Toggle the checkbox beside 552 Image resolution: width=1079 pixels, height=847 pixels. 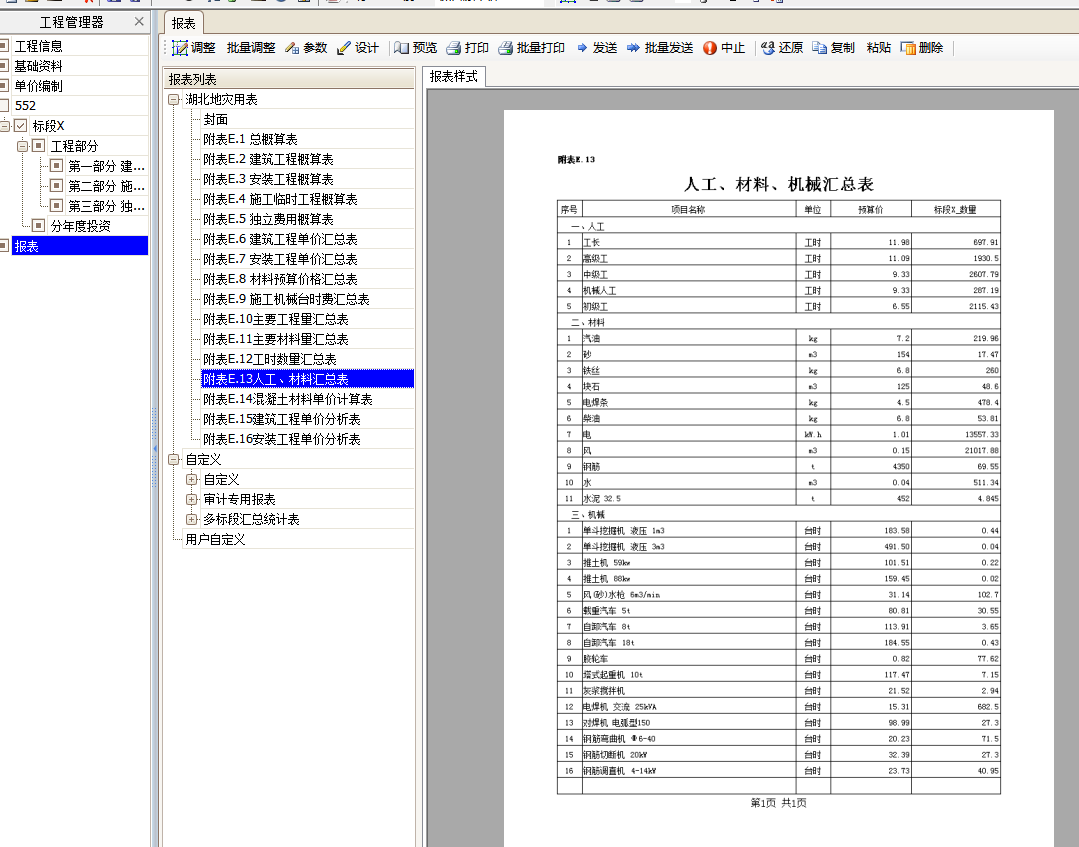pyautogui.click(x=5, y=106)
